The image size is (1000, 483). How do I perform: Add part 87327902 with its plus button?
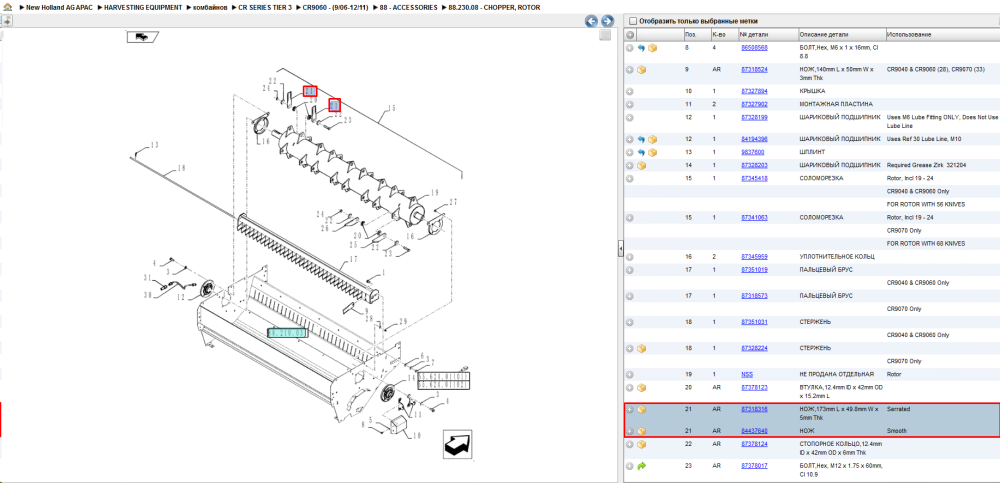630,104
